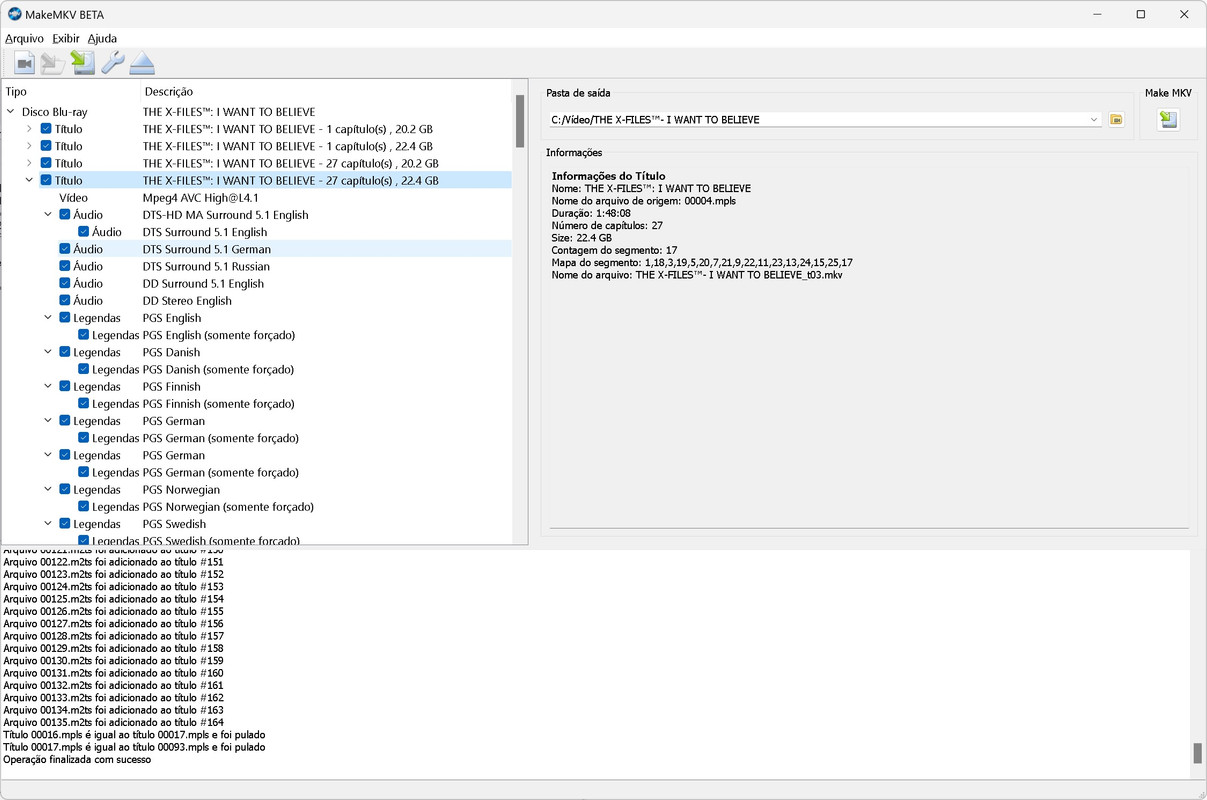Image resolution: width=1207 pixels, height=800 pixels.
Task: Open the Arquivo menu
Action: [24, 38]
